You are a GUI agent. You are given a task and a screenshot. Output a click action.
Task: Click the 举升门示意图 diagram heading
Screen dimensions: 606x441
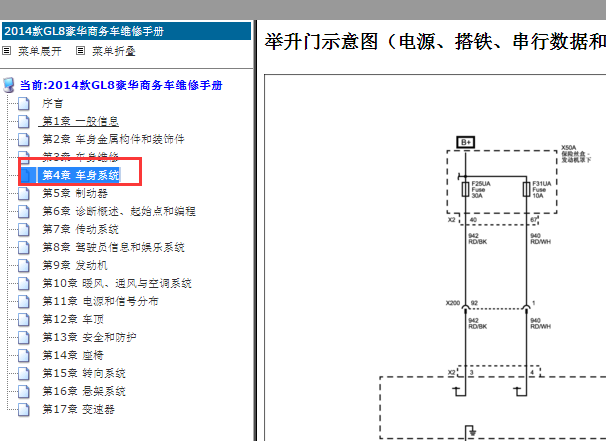coord(435,42)
